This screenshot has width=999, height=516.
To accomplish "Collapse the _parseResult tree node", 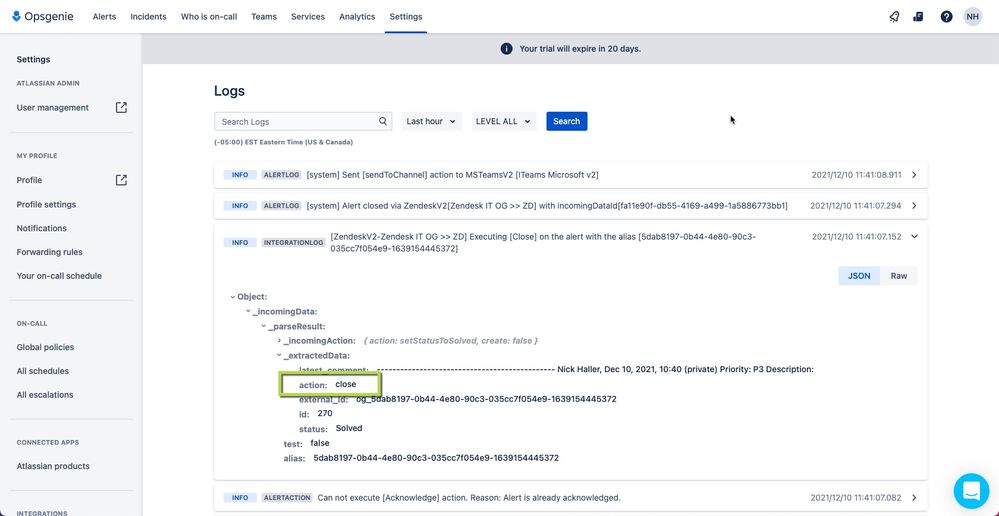I will tap(263, 326).
